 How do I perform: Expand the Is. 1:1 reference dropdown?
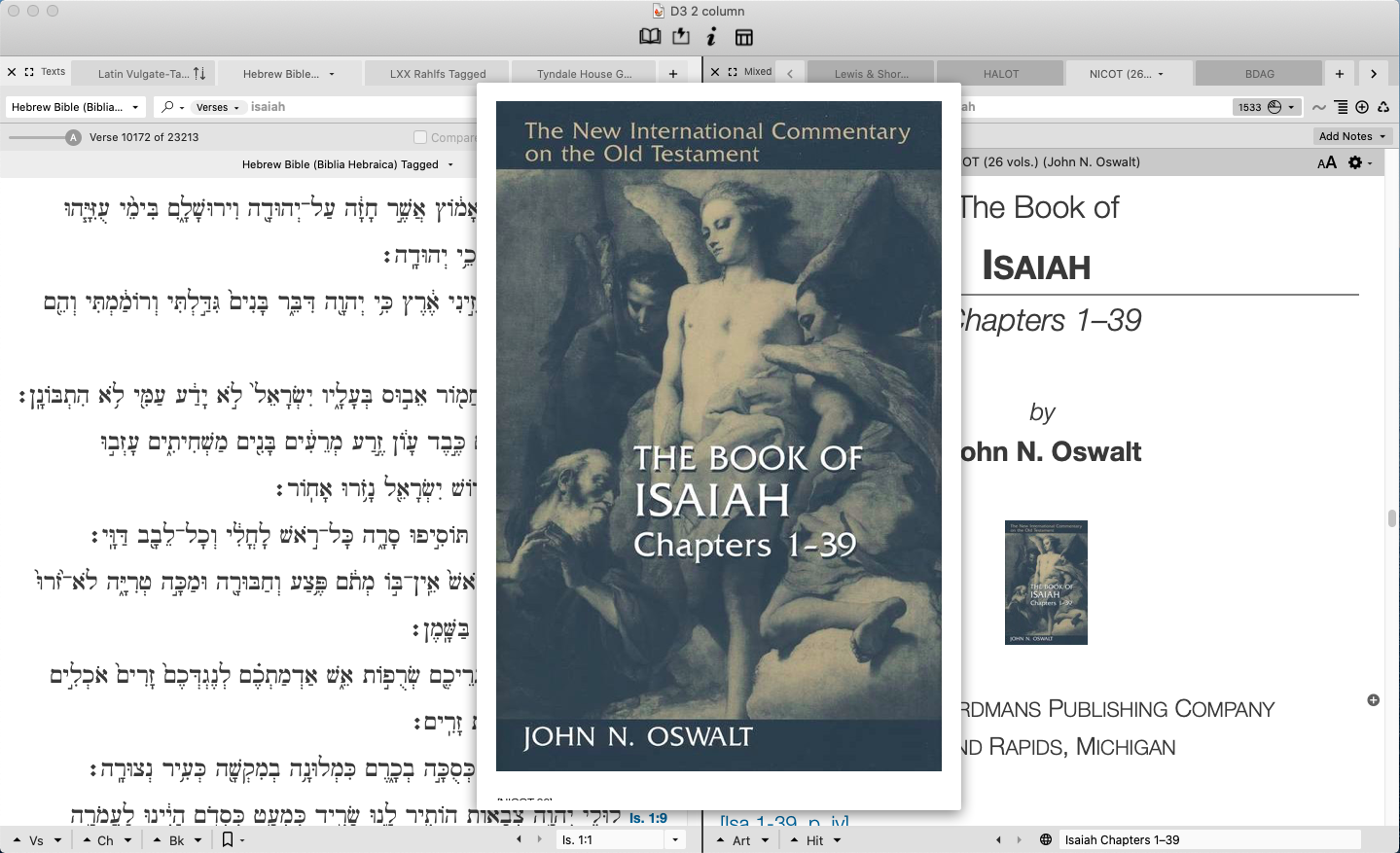coord(675,839)
